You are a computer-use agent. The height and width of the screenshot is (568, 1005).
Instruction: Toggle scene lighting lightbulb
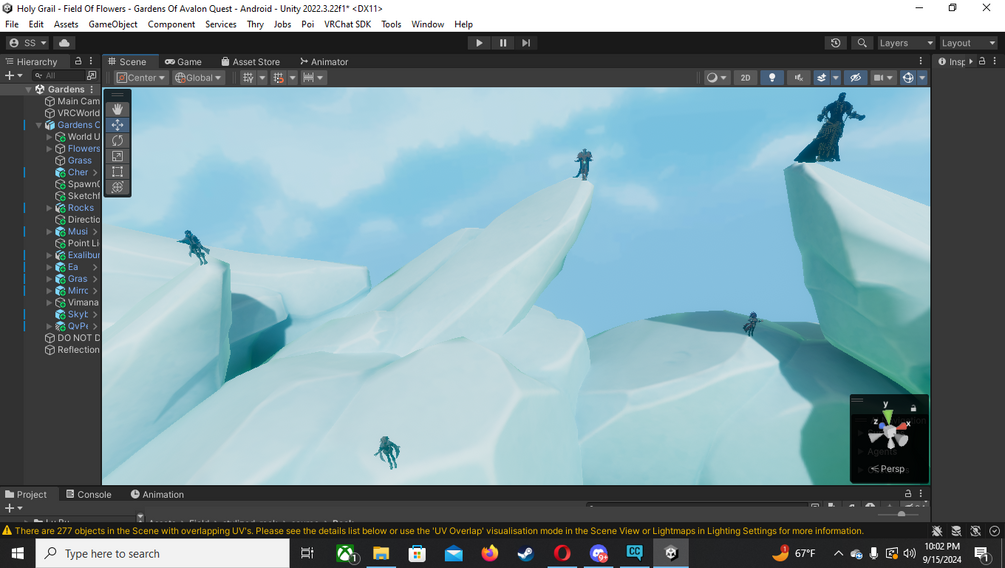(772, 78)
